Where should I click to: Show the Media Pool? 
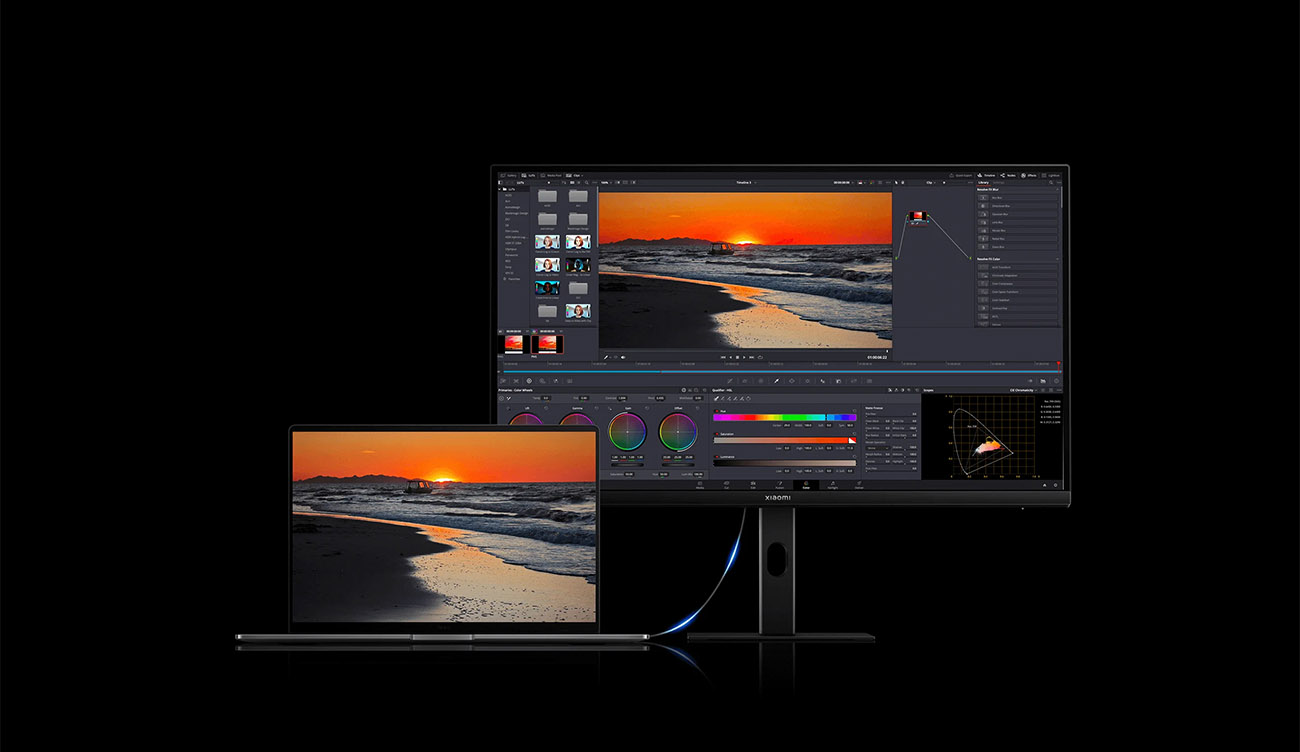click(x=553, y=176)
